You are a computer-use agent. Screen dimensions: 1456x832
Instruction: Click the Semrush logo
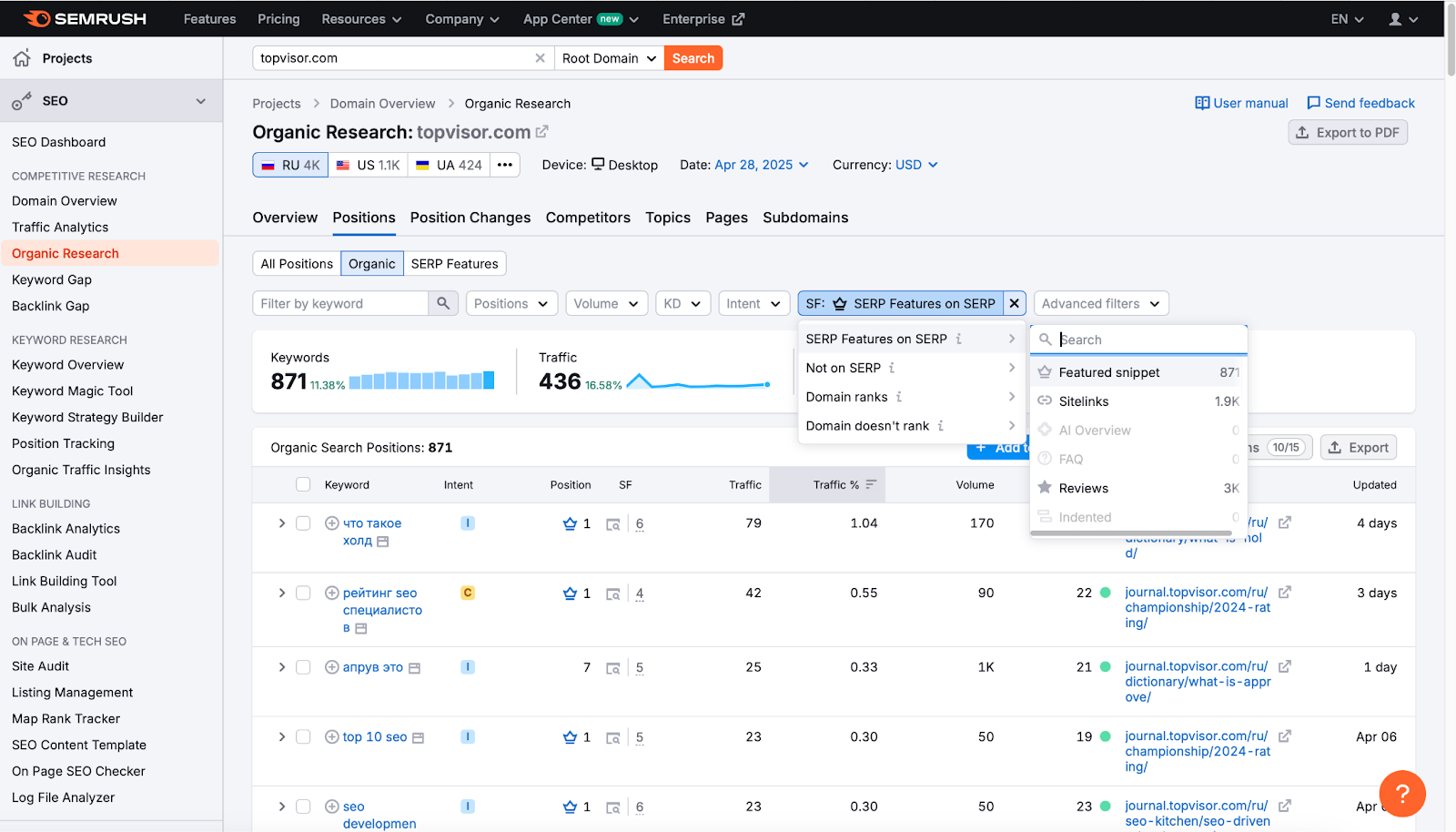tap(84, 18)
